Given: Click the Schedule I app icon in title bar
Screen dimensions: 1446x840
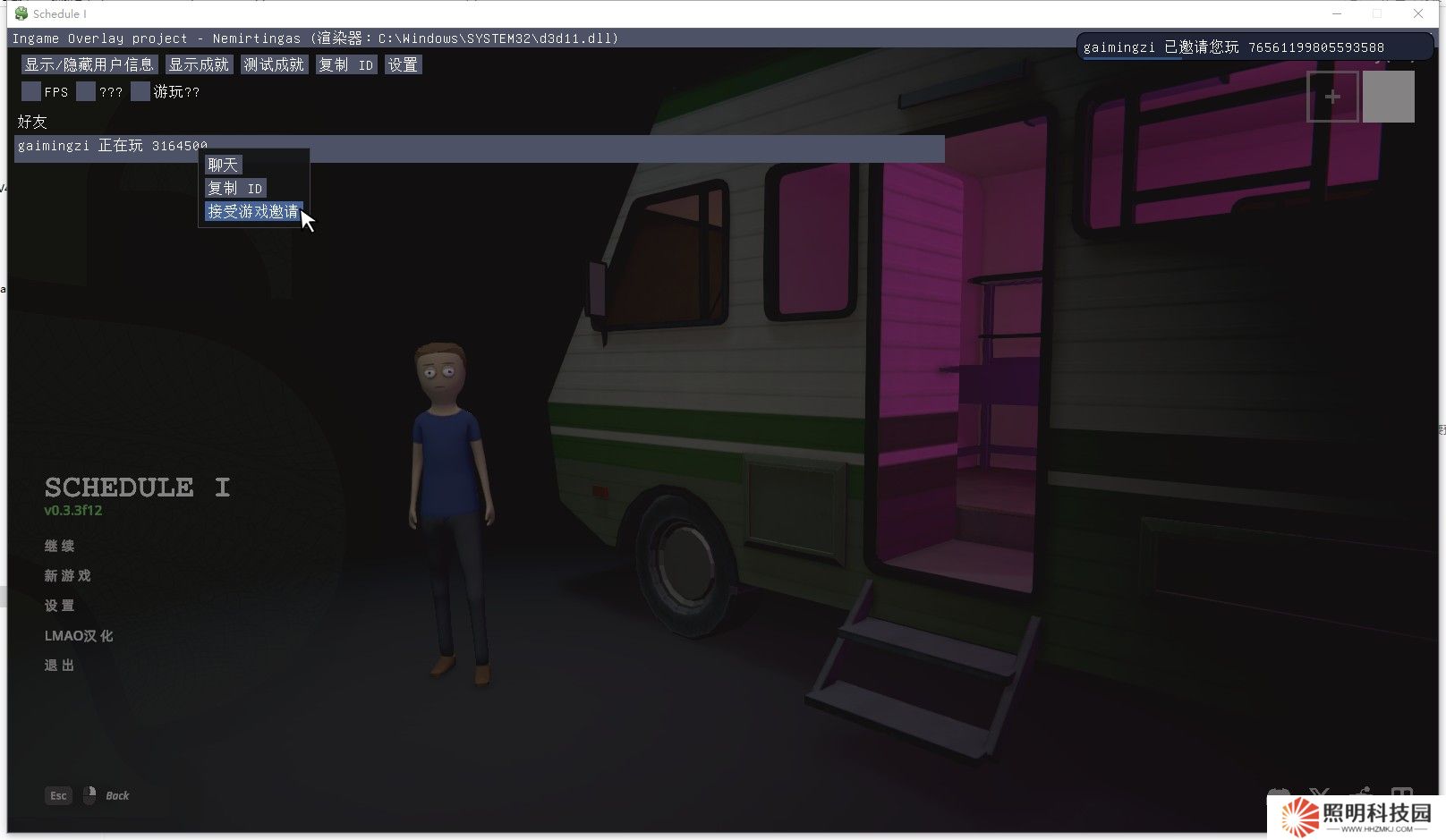Looking at the screenshot, I should (21, 13).
